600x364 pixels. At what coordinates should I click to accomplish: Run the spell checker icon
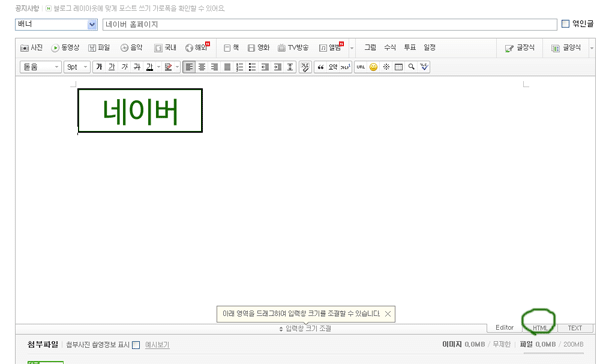424,67
